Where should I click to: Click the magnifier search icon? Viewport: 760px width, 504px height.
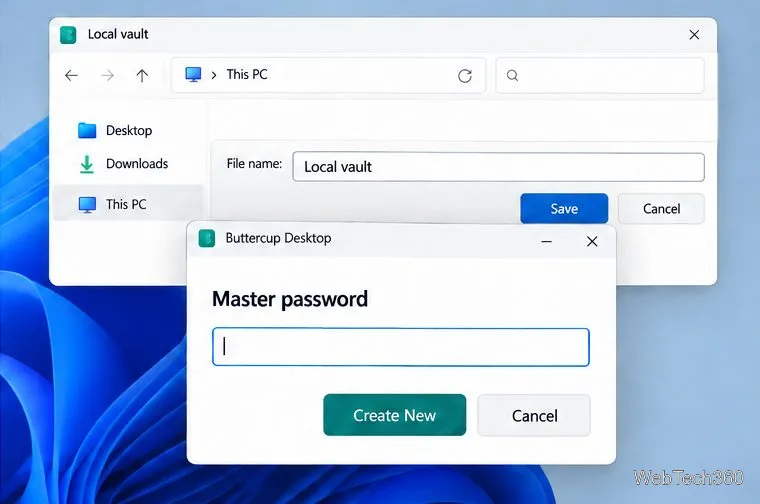[512, 75]
